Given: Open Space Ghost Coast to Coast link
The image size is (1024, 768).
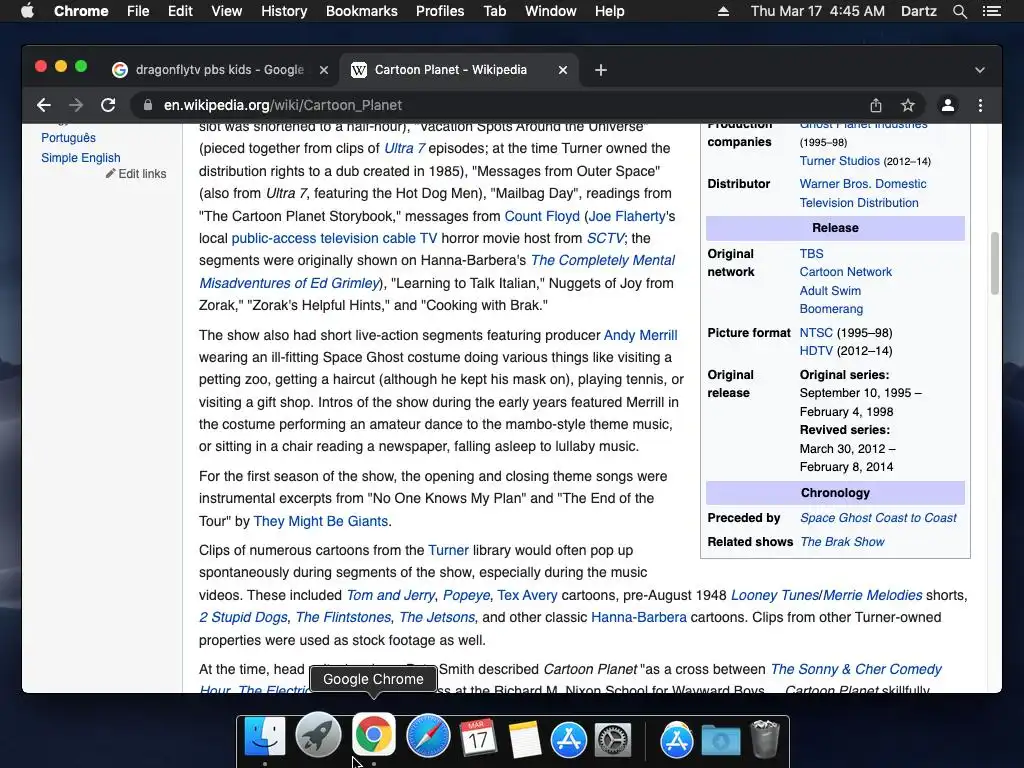Looking at the screenshot, I should click(878, 518).
